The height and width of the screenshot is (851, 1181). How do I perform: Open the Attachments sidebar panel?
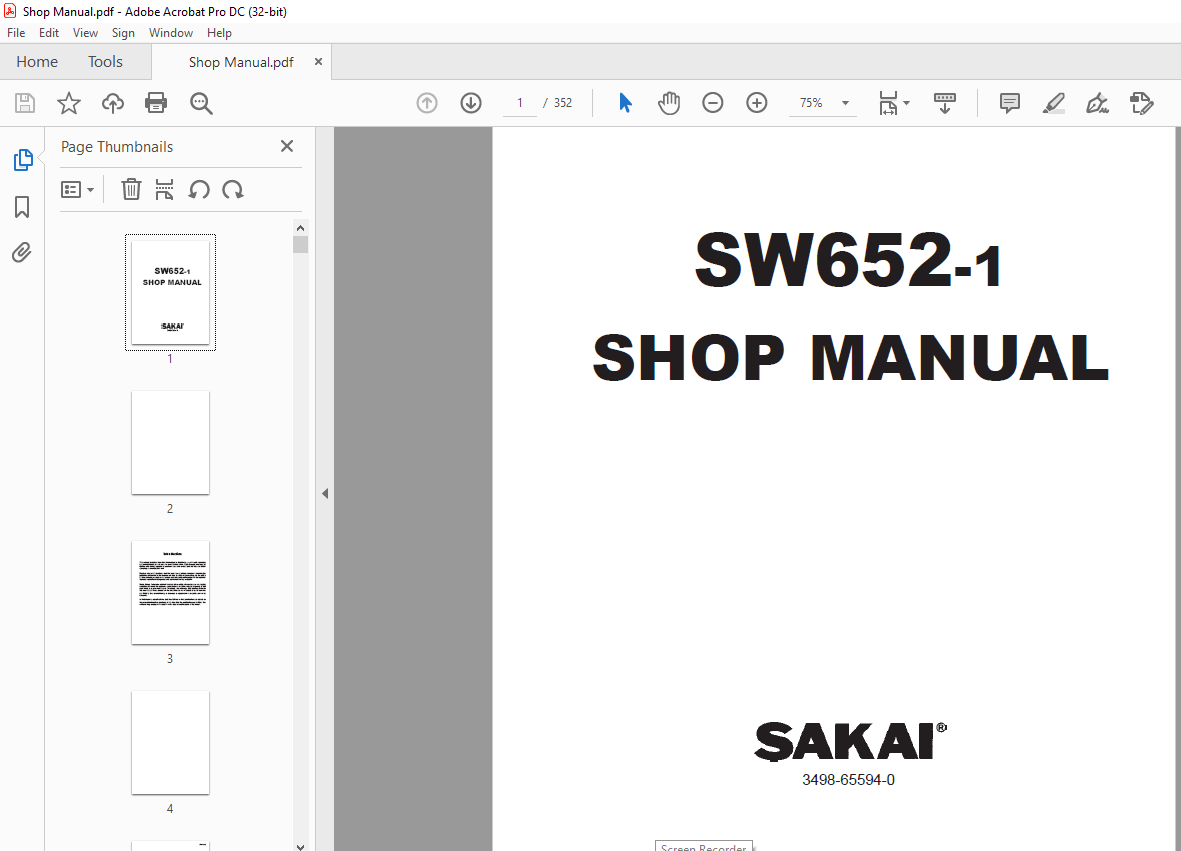(x=22, y=252)
